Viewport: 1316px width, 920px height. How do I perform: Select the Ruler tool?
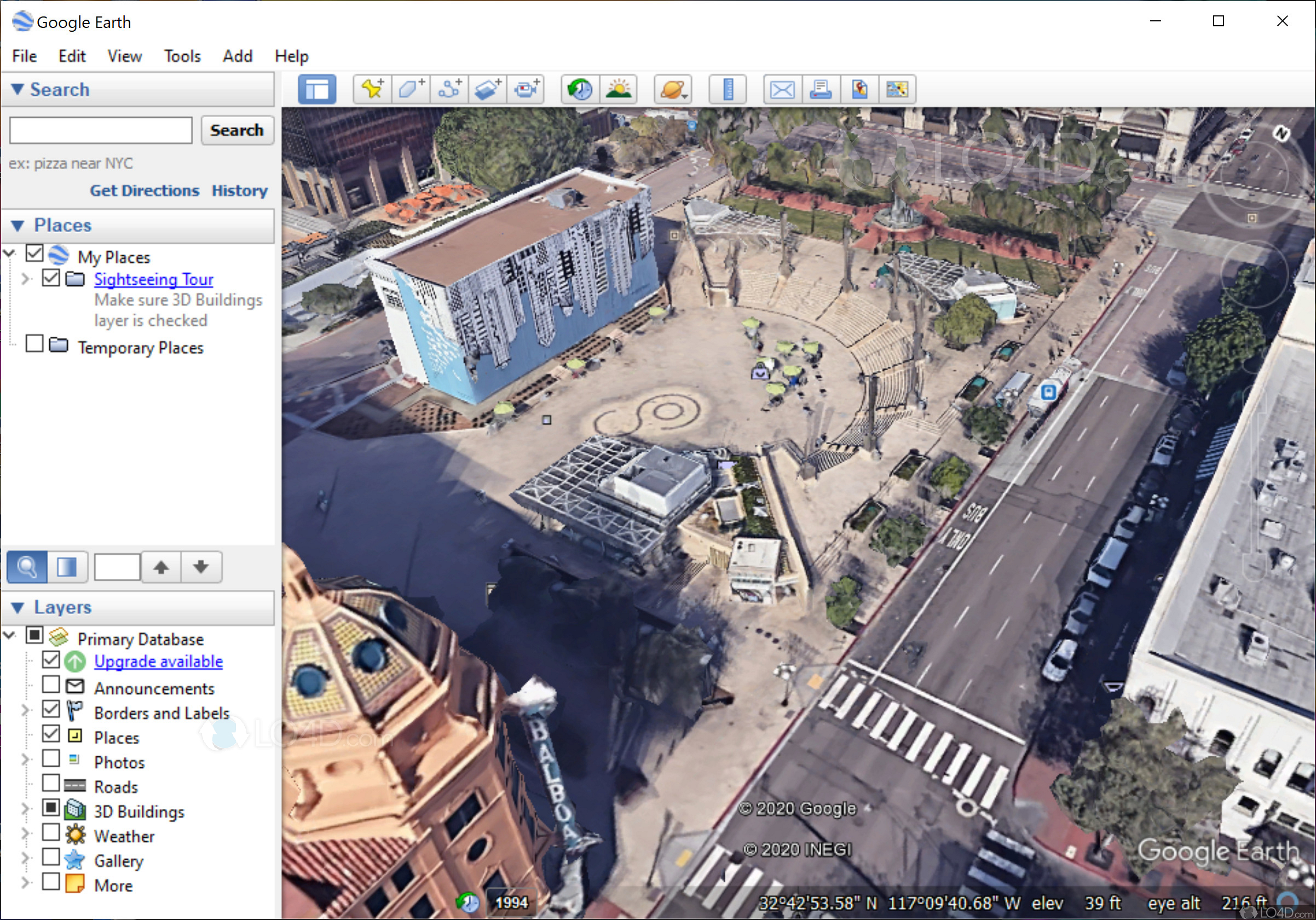[x=728, y=89]
